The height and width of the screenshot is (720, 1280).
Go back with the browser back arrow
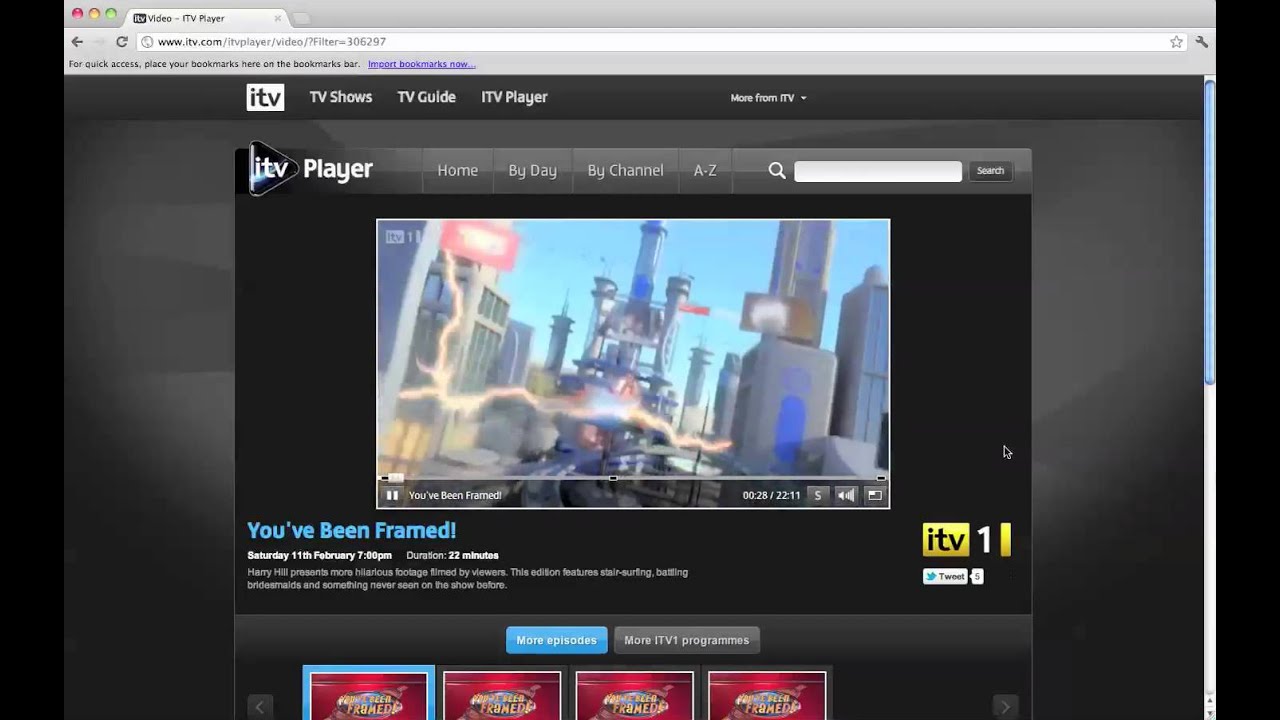pos(77,42)
